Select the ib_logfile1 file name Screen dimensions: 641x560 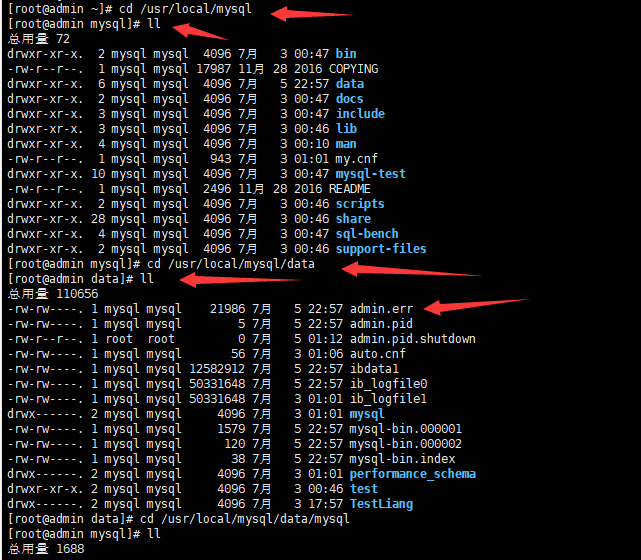[x=388, y=399]
